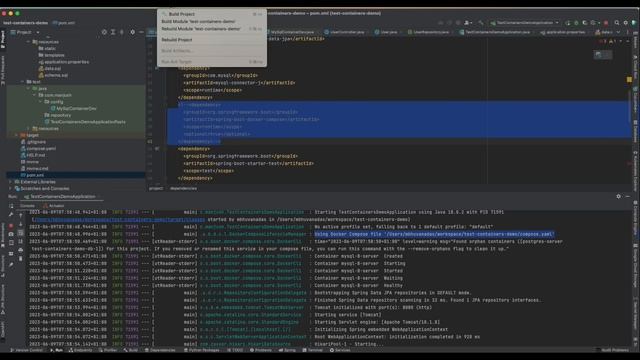Click dependencies breadcrumb below editor
The width and height of the screenshot is (640, 360).
(x=183, y=189)
